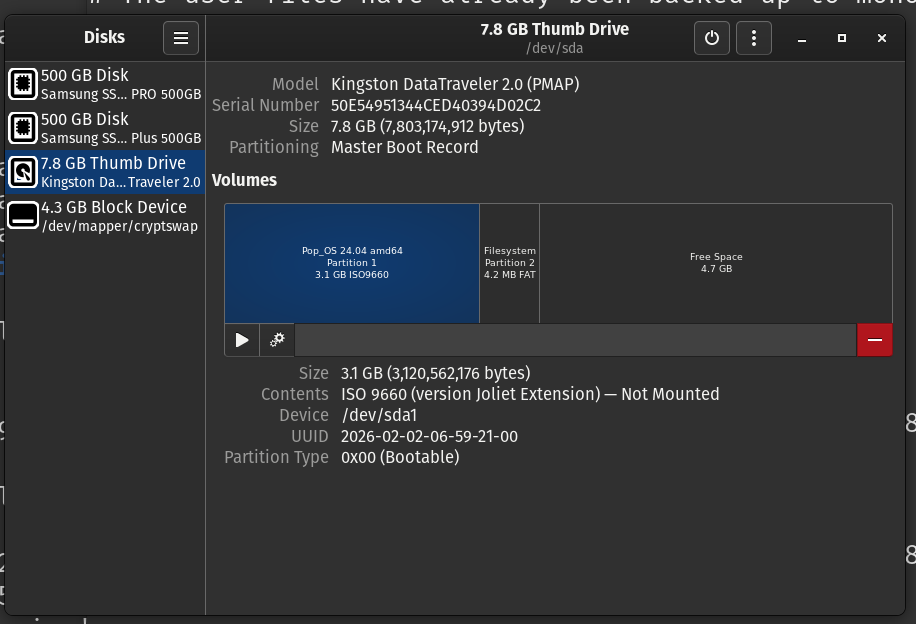
Task: Click the thumb drive icon in sidebar
Action: pos(24,172)
